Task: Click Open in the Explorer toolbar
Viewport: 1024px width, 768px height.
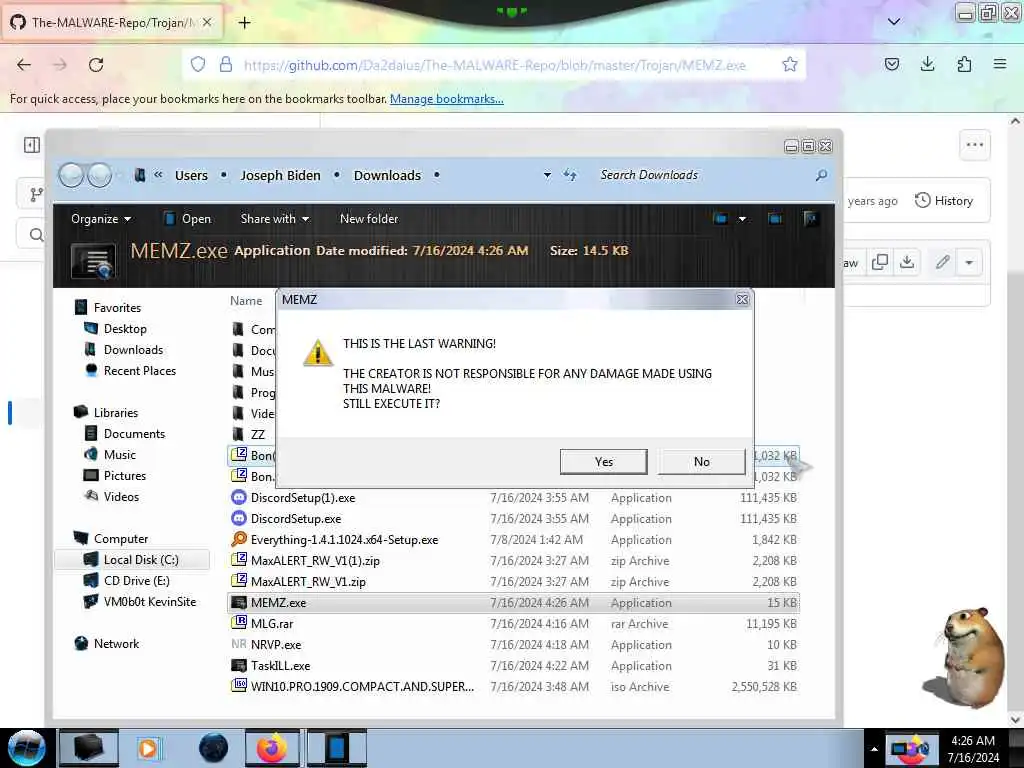Action: 187,219
